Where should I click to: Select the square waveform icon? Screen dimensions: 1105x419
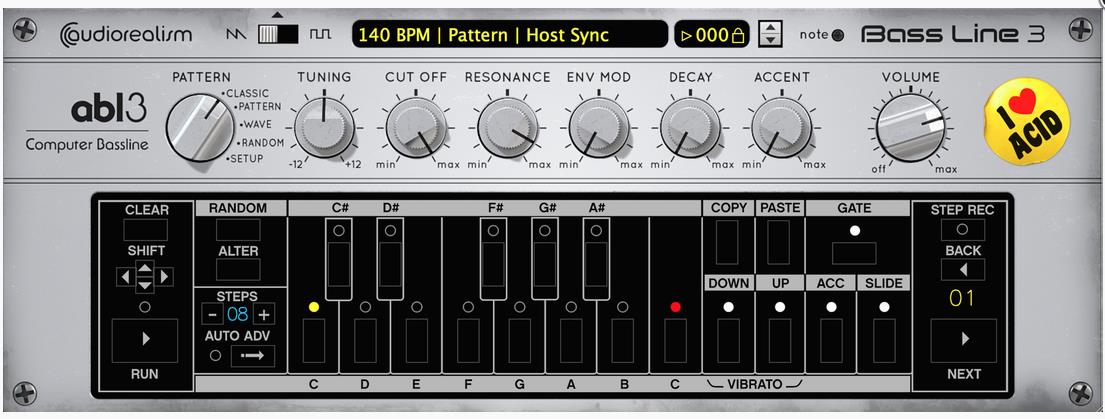[x=320, y=34]
